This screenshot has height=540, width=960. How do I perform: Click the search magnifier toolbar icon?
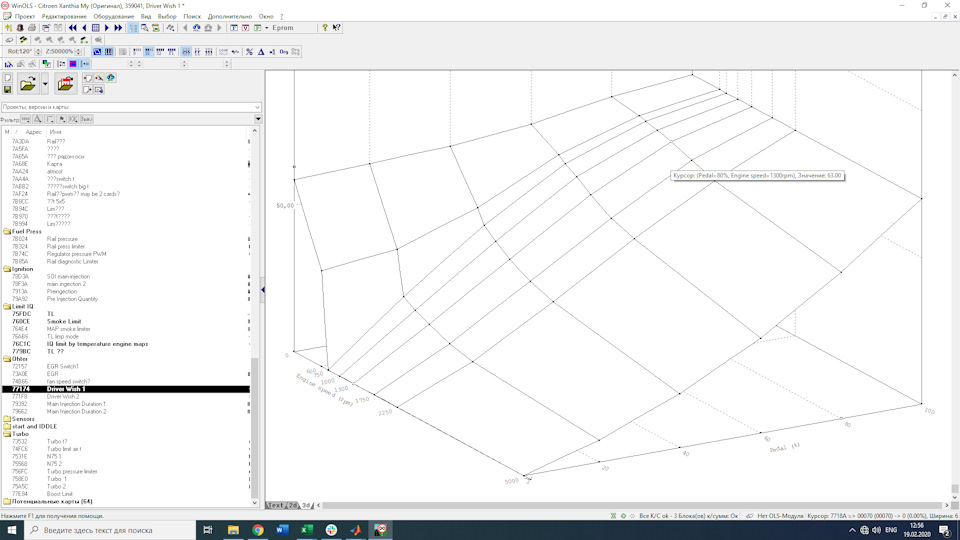point(144,28)
